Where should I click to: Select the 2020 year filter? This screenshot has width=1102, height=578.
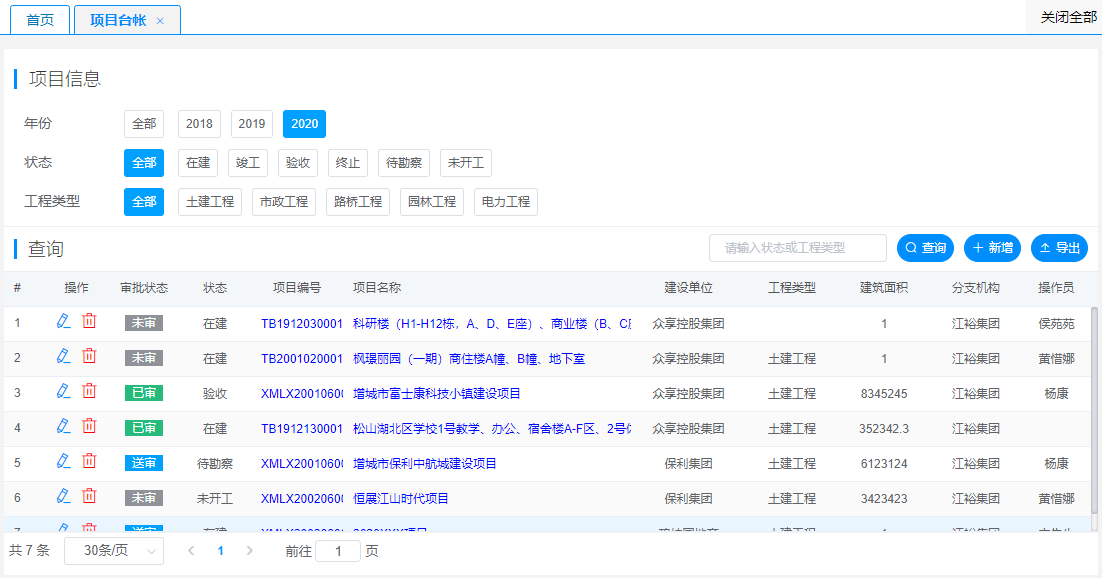(304, 124)
